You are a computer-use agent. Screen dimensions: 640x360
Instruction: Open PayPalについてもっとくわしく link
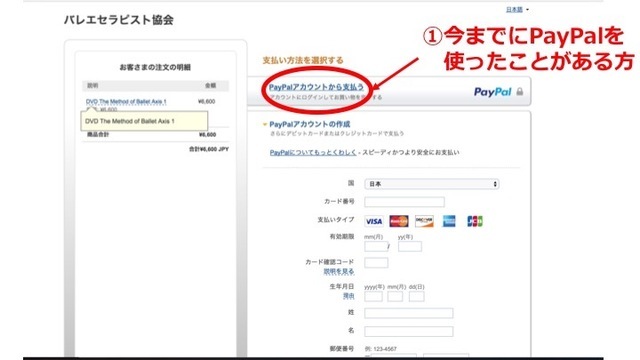click(x=313, y=152)
